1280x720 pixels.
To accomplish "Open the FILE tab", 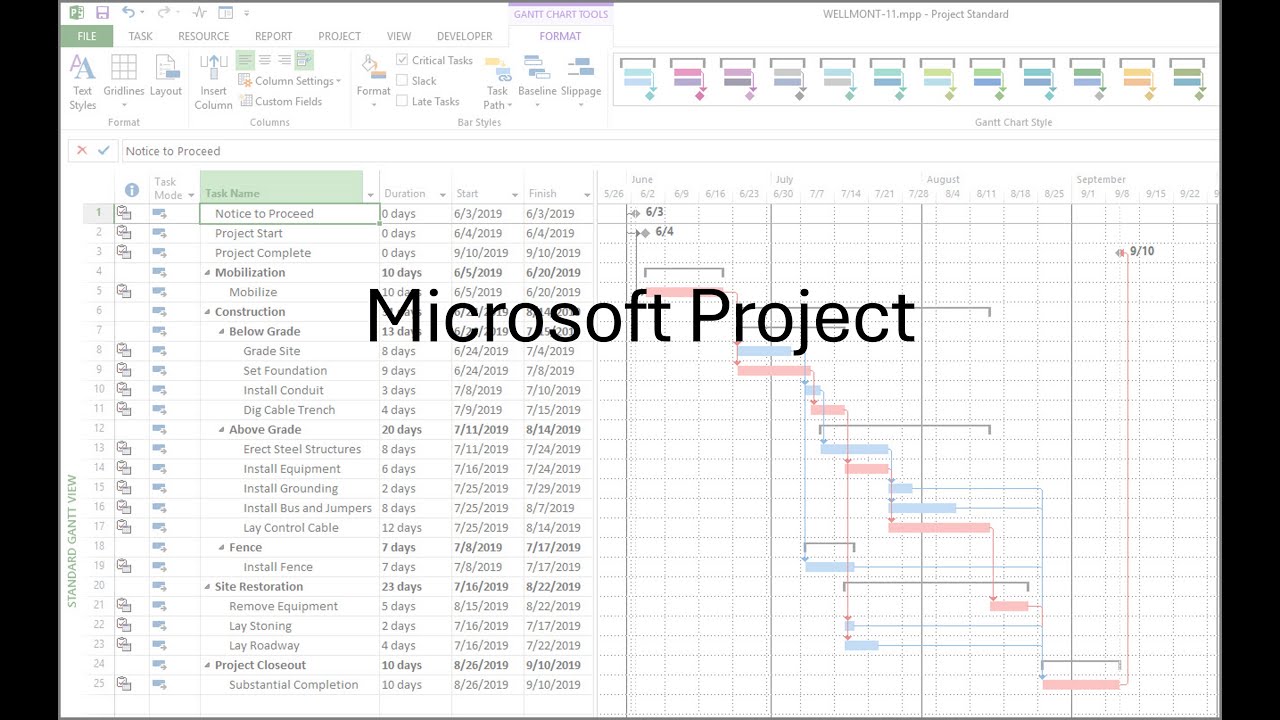I will (x=87, y=36).
